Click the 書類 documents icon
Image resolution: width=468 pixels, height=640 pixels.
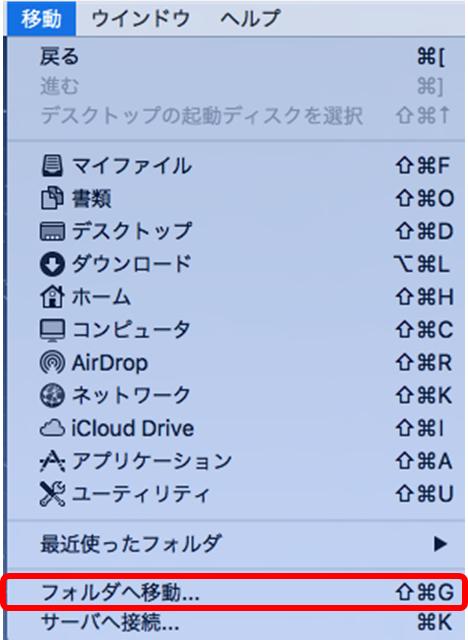(x=52, y=198)
